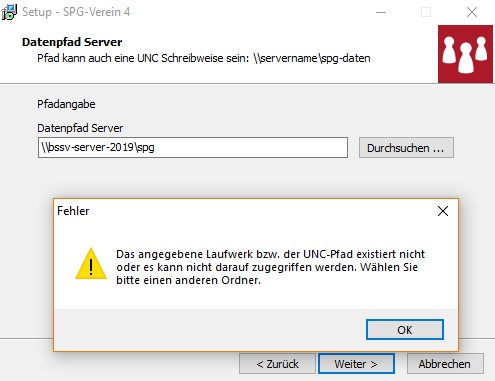Screen dimensions: 495x381
Task: Continue with the Weiter button
Action: 356,364
